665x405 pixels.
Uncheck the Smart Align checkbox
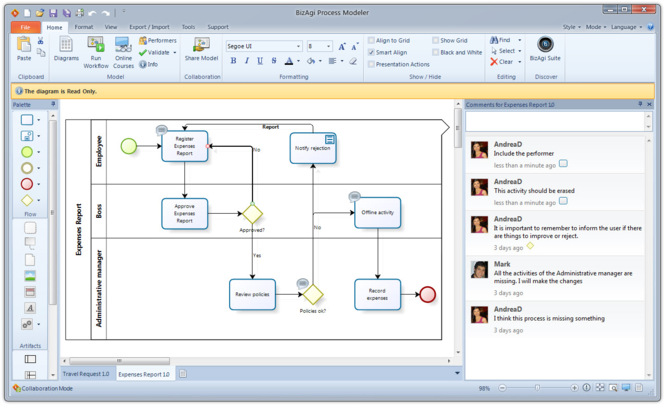click(371, 52)
